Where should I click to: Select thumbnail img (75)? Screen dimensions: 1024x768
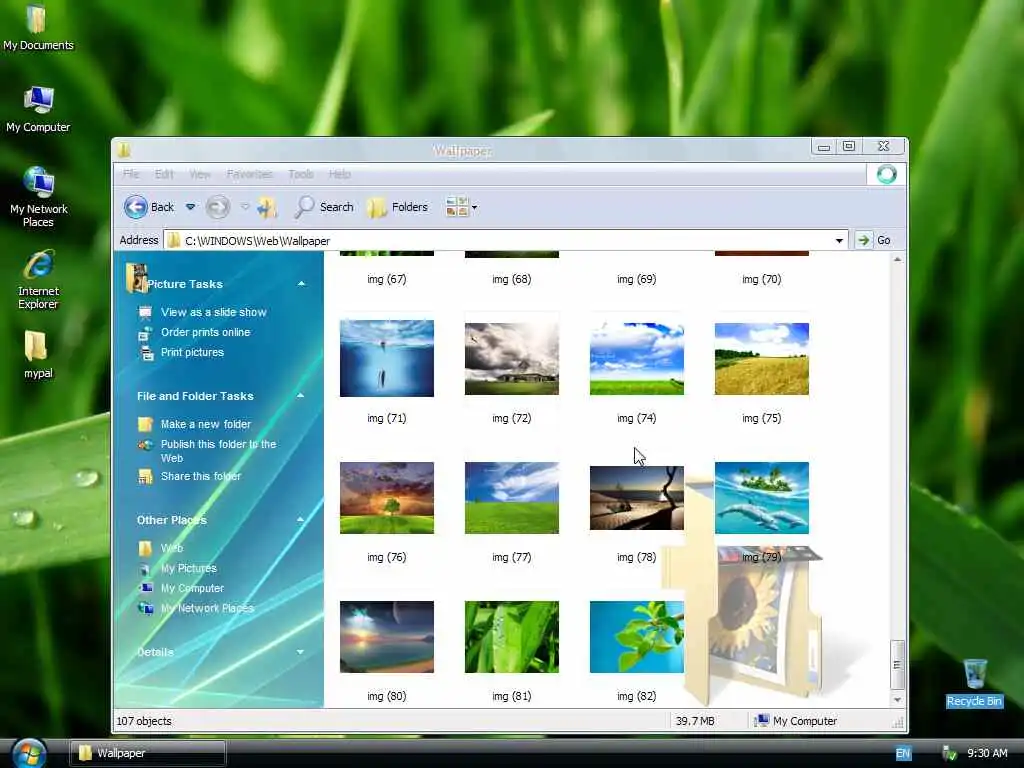coord(761,359)
